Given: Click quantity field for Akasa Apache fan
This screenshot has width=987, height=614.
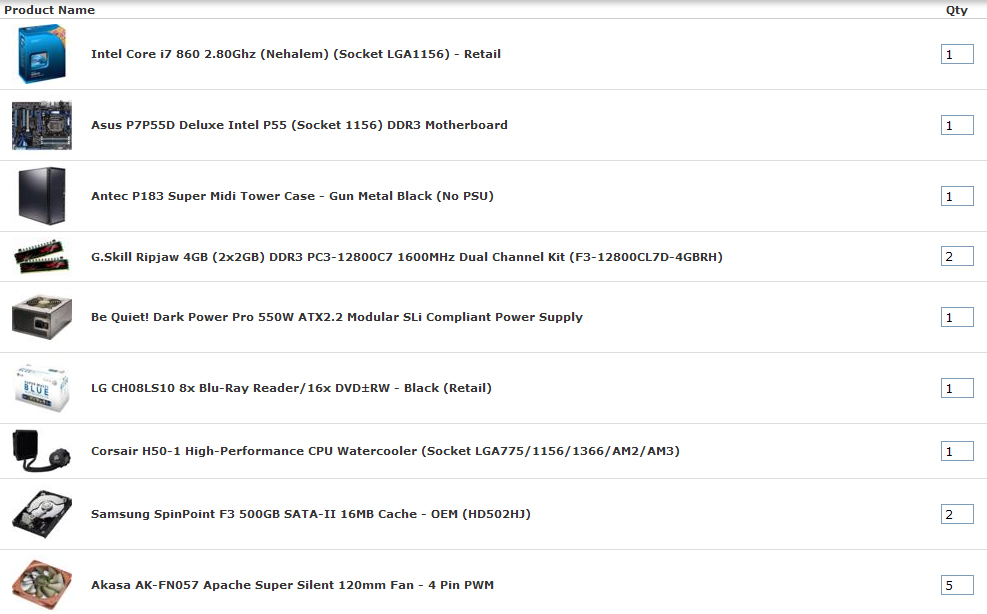Looking at the screenshot, I should pos(957,585).
